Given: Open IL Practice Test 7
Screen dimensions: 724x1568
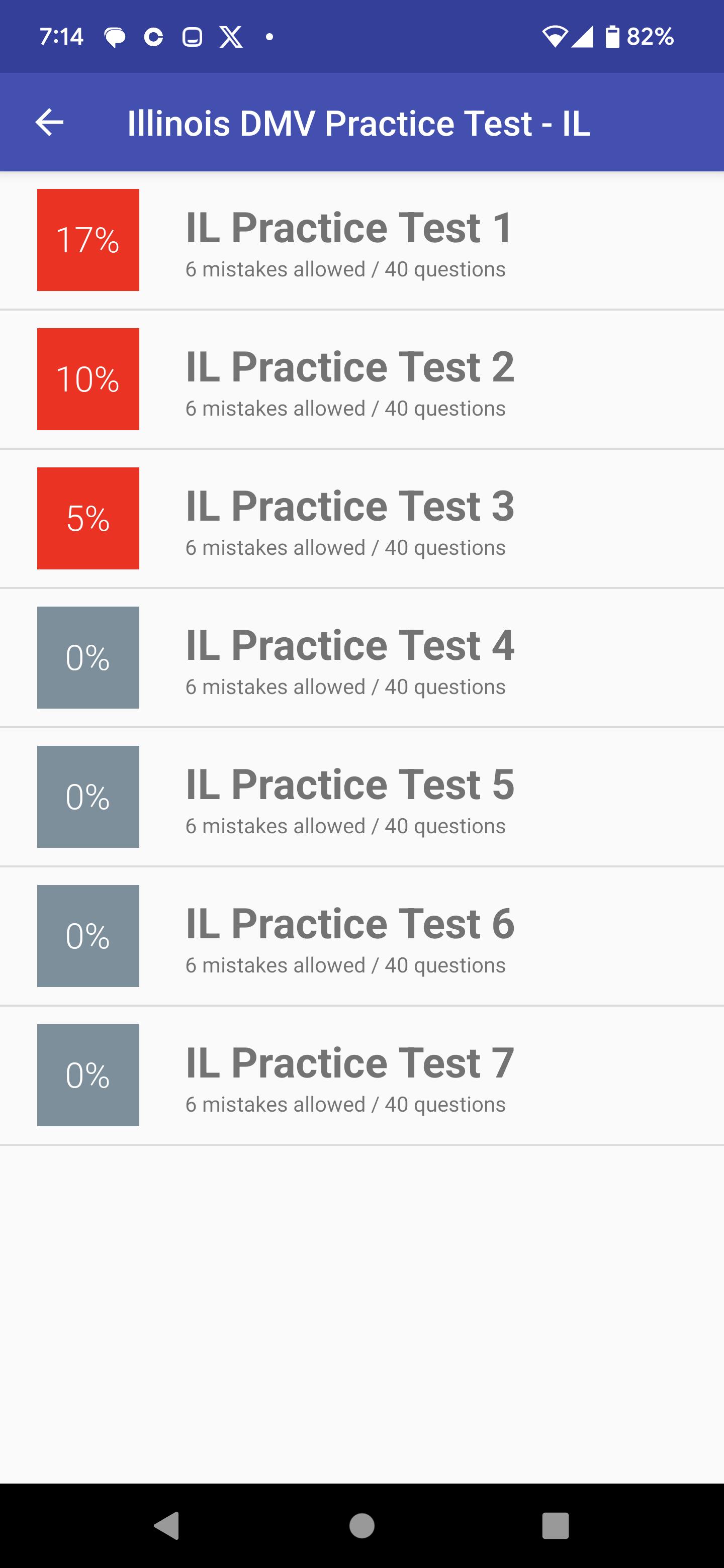Looking at the screenshot, I should 361,1075.
